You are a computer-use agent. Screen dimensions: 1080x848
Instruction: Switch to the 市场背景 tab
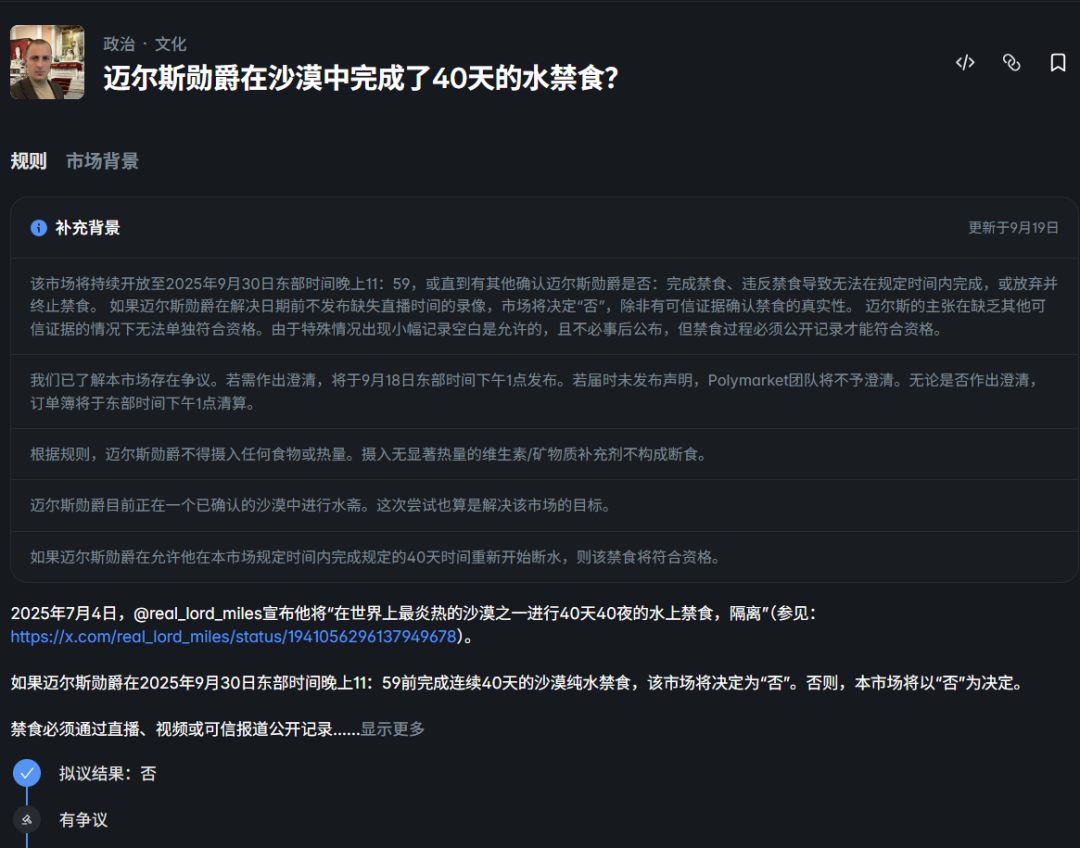pos(102,161)
